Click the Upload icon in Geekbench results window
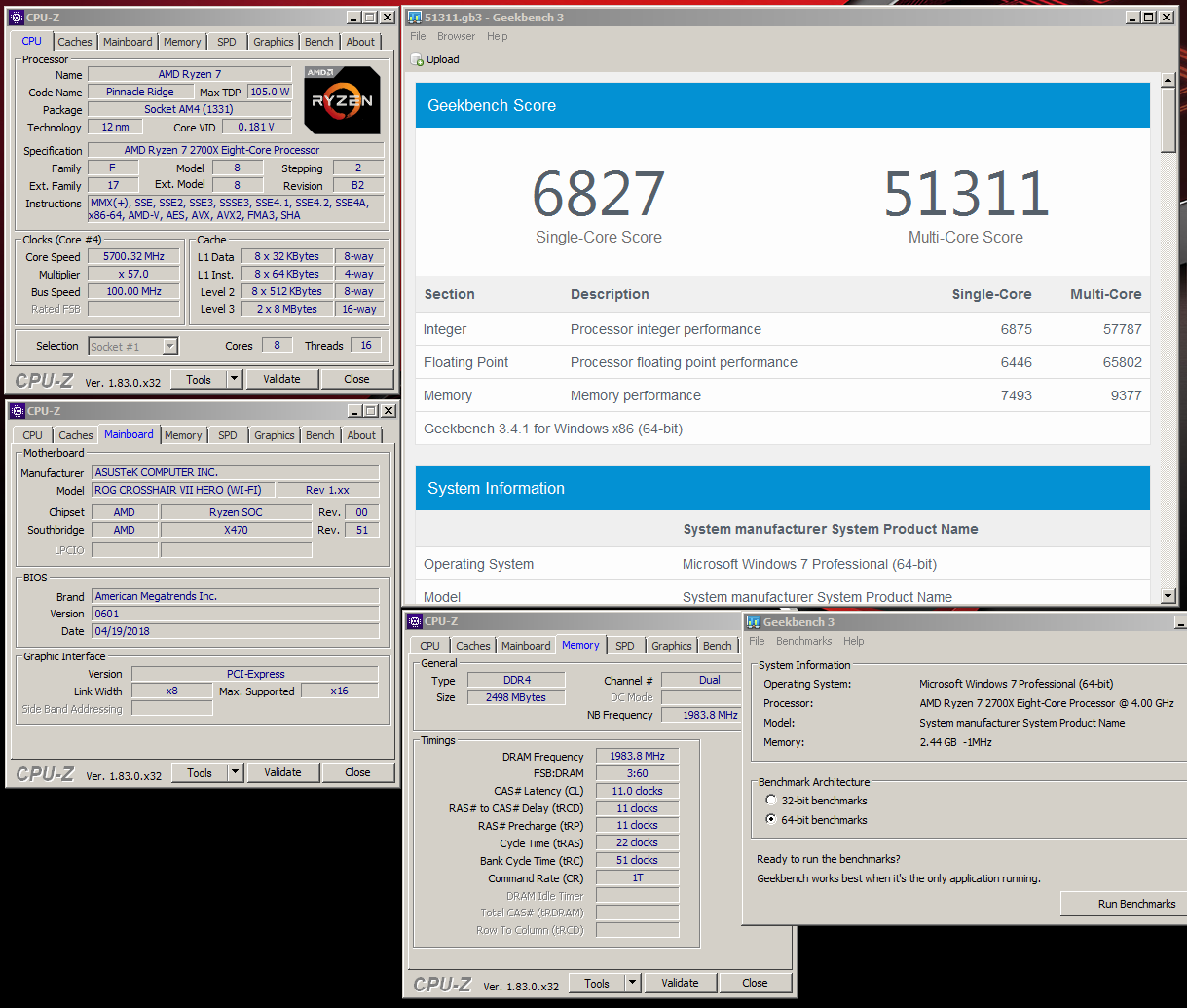This screenshot has width=1187, height=1008. click(417, 59)
